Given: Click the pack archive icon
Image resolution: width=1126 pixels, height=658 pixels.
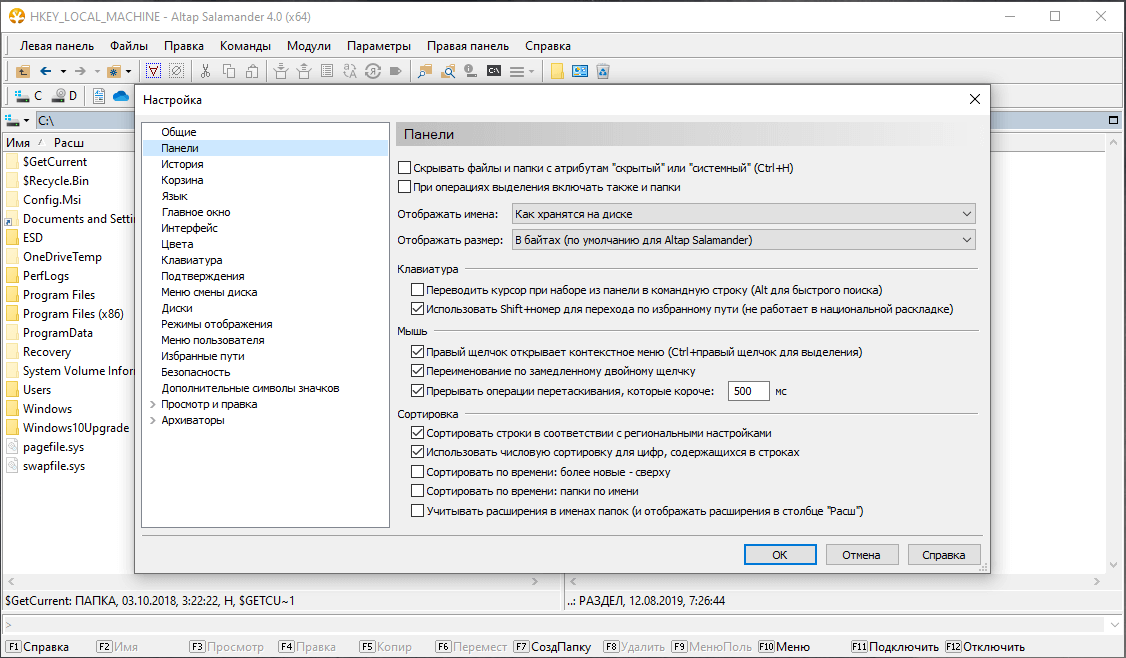Looking at the screenshot, I should pos(281,71).
